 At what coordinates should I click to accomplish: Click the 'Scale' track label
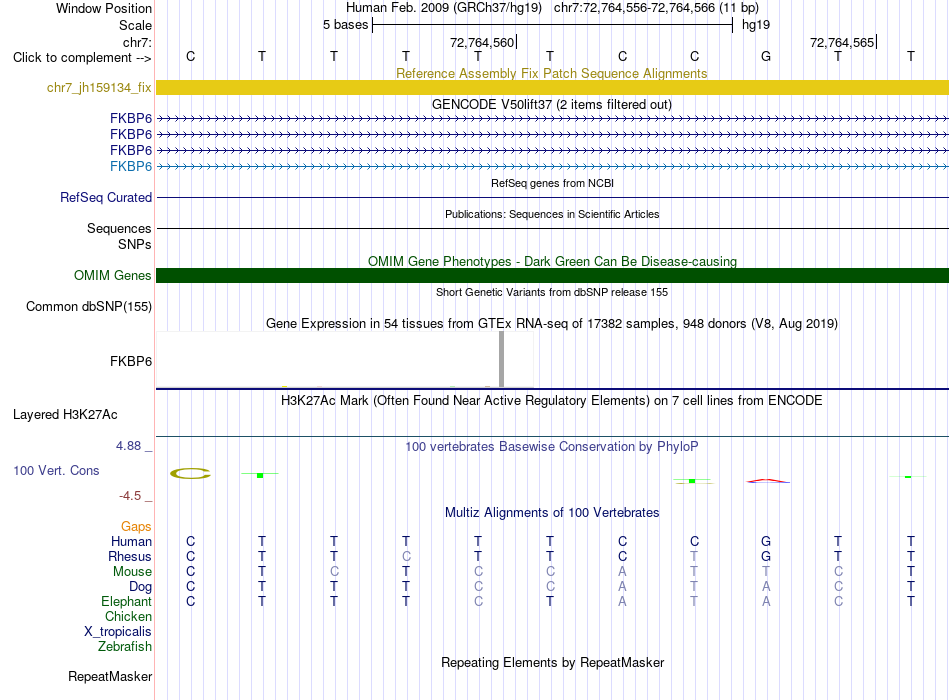135,25
